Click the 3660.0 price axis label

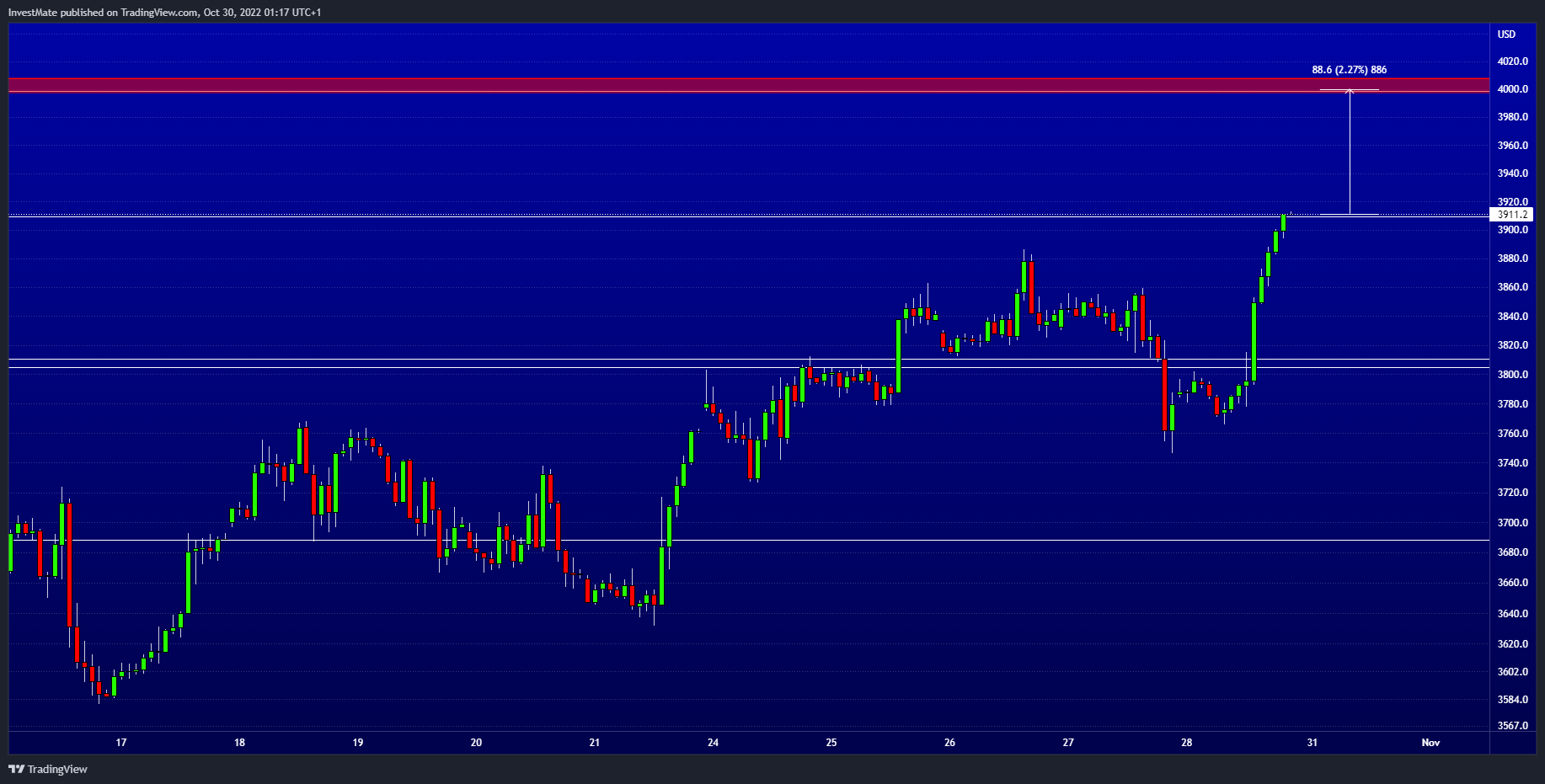point(1513,583)
